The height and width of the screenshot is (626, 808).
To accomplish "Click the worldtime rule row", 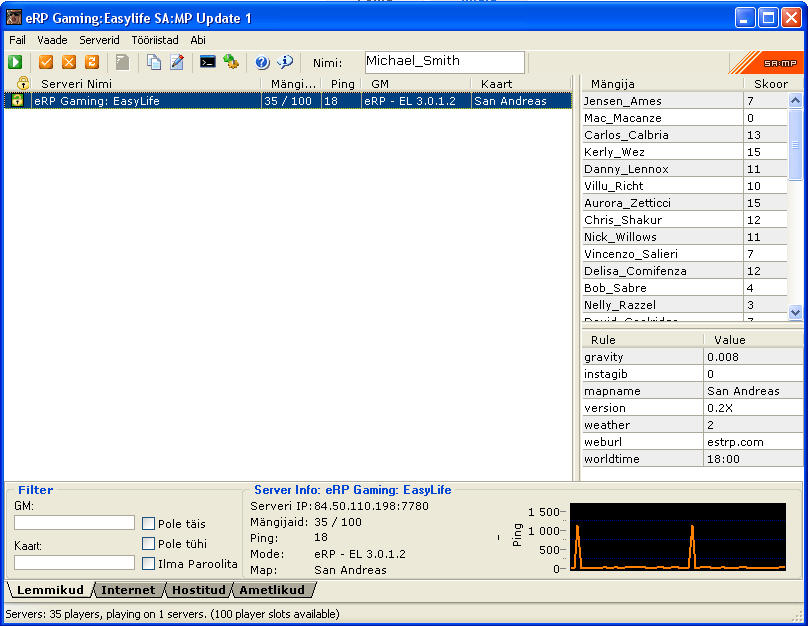I will click(693, 459).
